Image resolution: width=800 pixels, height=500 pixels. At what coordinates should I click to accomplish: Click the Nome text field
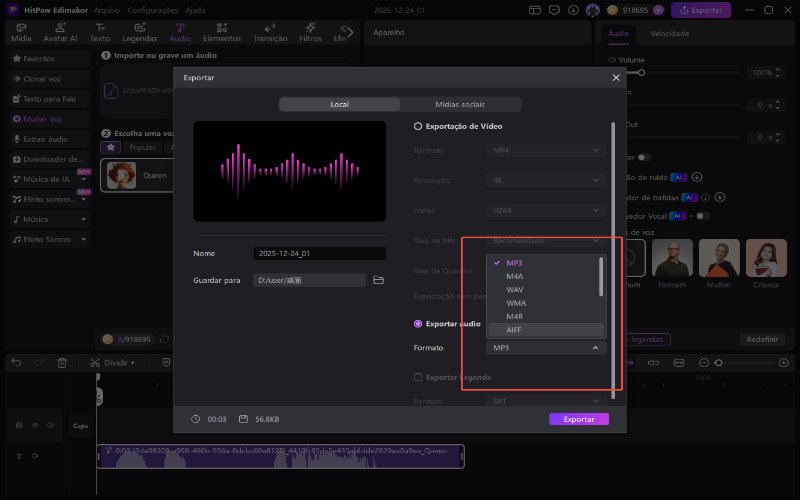(x=318, y=254)
